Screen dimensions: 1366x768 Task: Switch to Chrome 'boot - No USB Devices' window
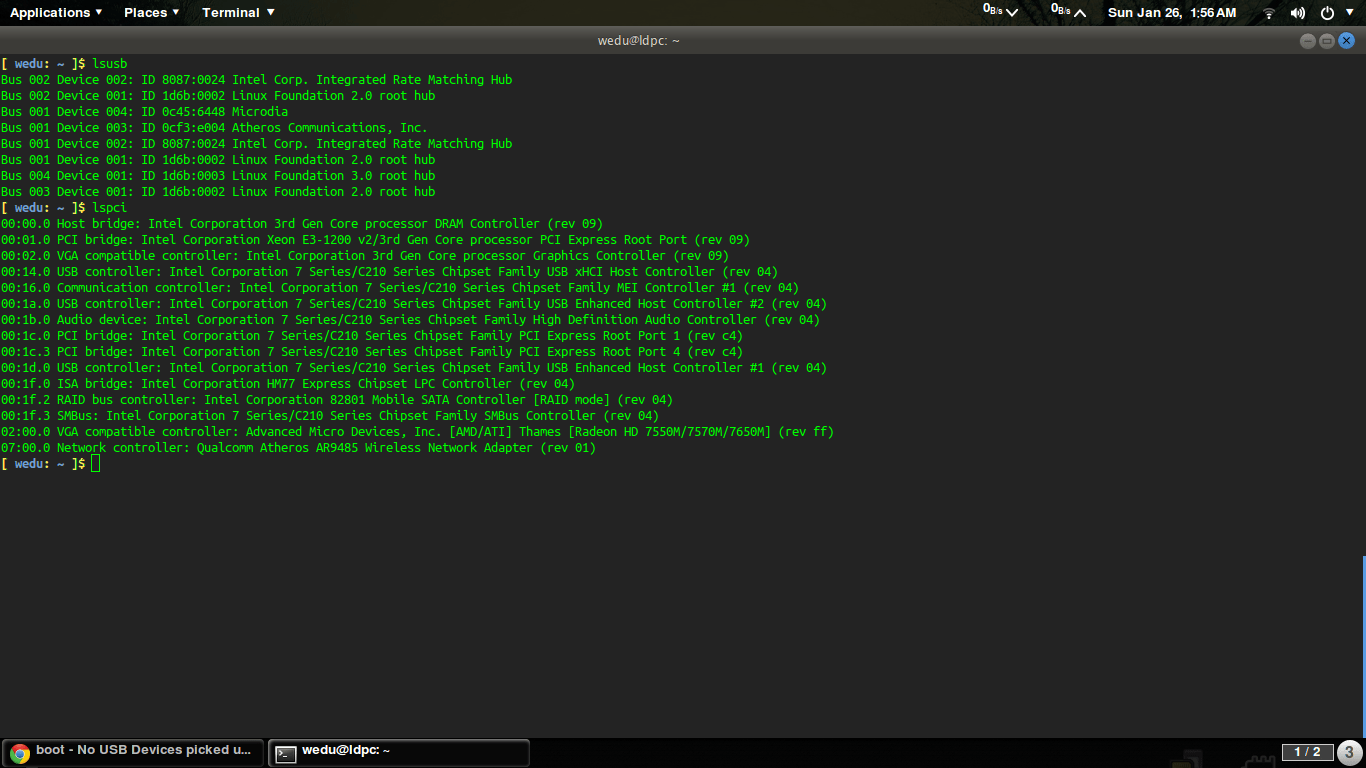coord(133,752)
